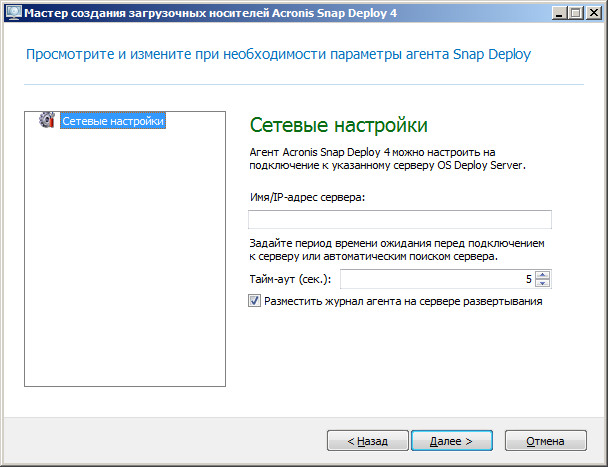Toggle Разместить журнал агента на сервере checkbox
This screenshot has height=467, width=608.
[x=254, y=301]
